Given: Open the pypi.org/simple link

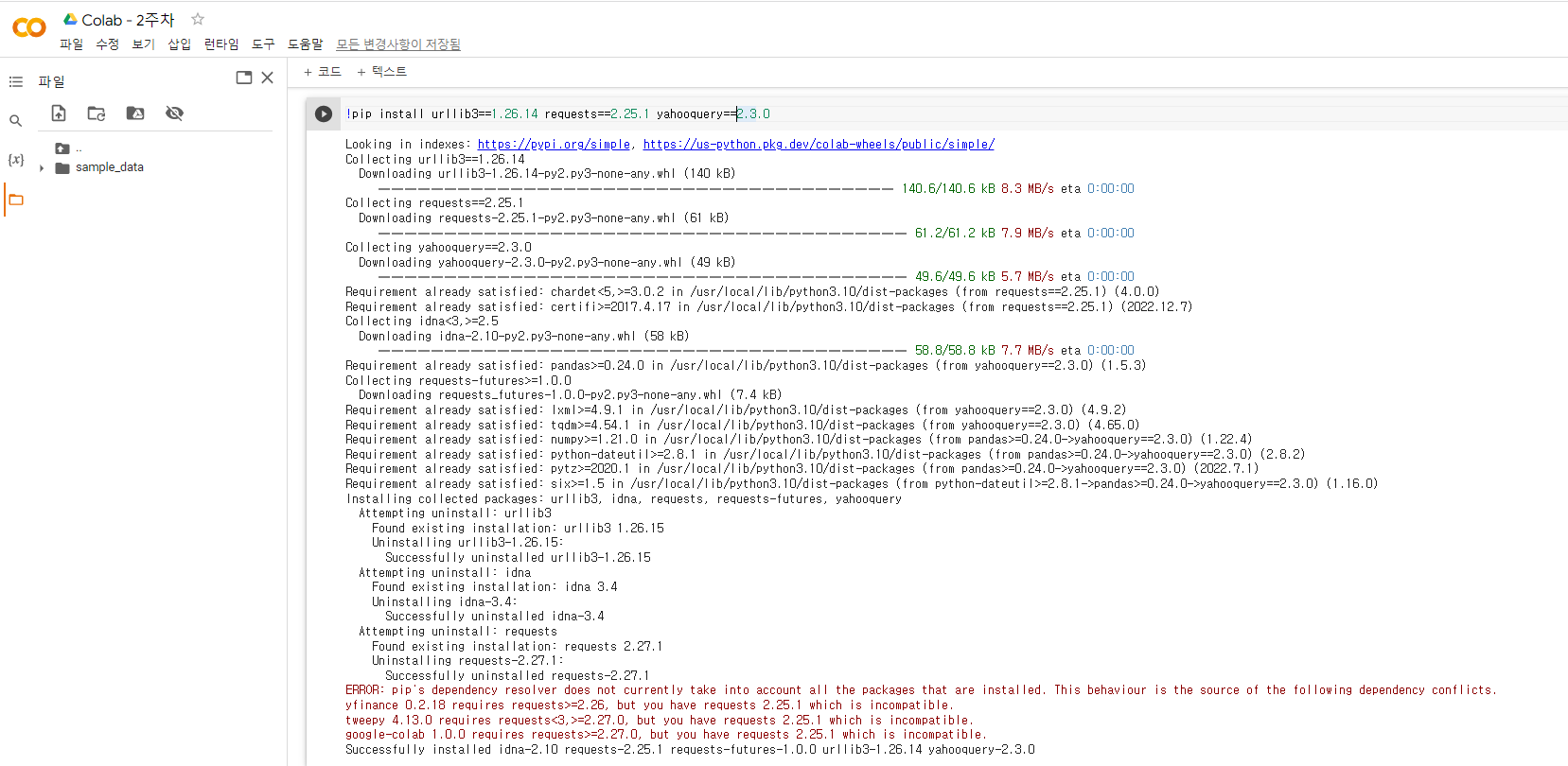Looking at the screenshot, I should click(x=554, y=145).
